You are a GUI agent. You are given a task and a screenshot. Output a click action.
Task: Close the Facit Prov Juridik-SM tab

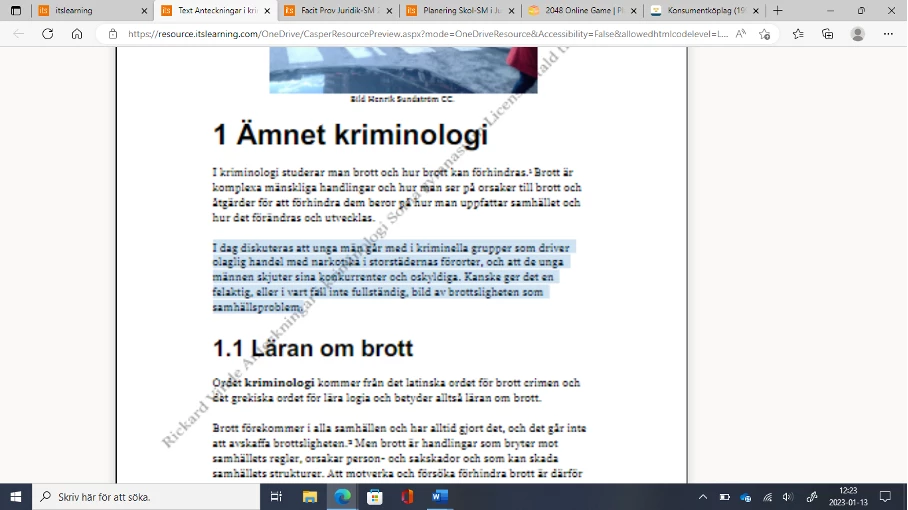pos(389,11)
